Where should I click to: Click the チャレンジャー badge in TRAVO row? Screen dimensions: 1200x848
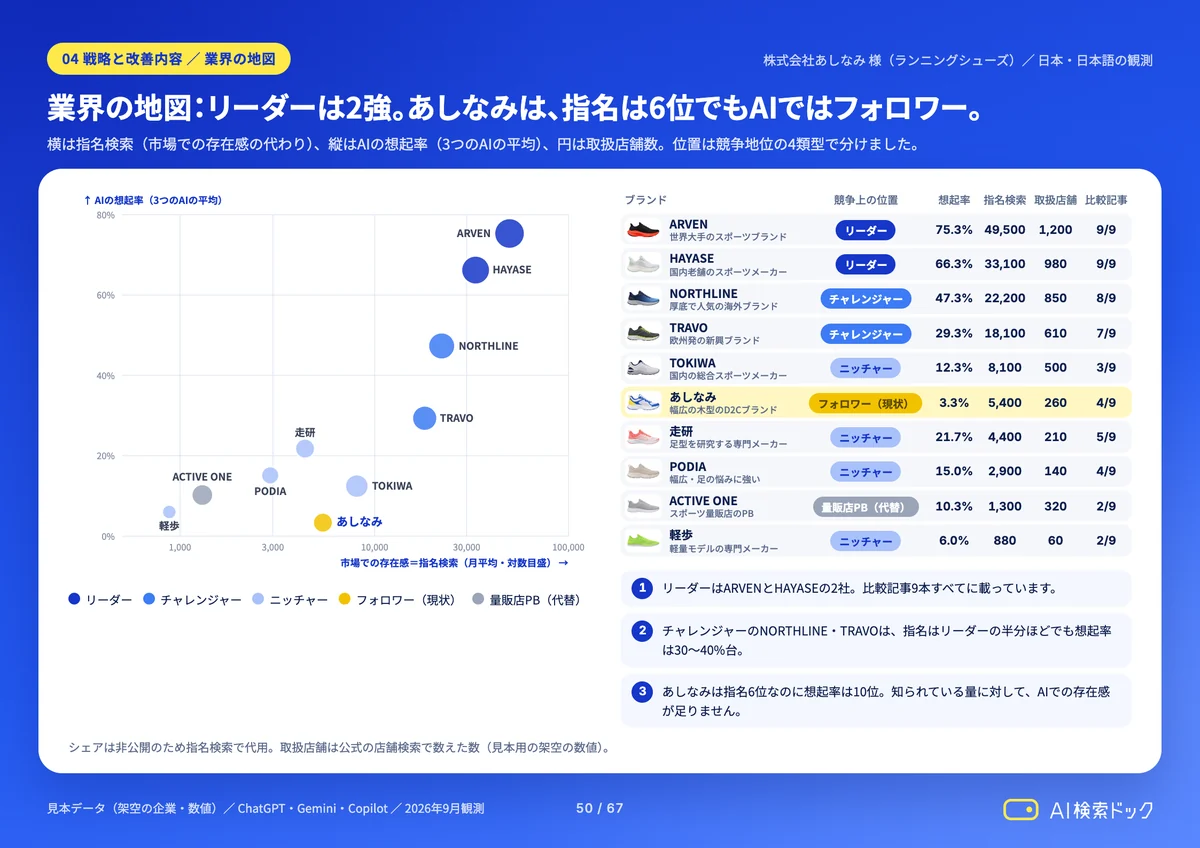click(865, 333)
